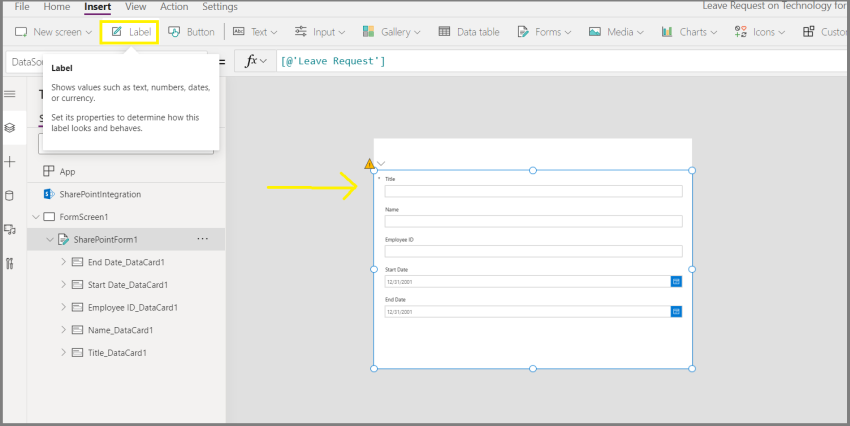The height and width of the screenshot is (426, 850).
Task: Insert a Button control
Action: (191, 32)
